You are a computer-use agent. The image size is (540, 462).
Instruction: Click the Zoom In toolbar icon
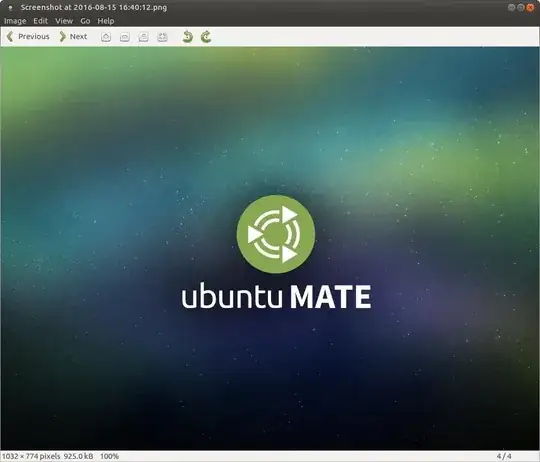(x=106, y=37)
